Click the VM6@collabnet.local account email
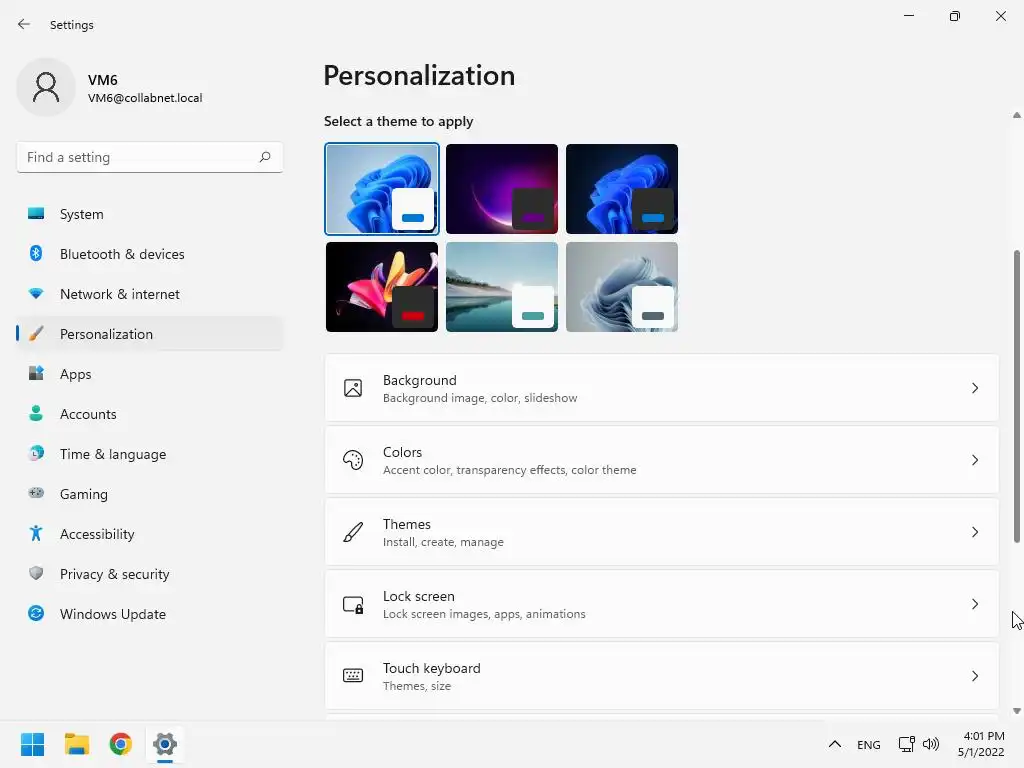 pos(145,98)
